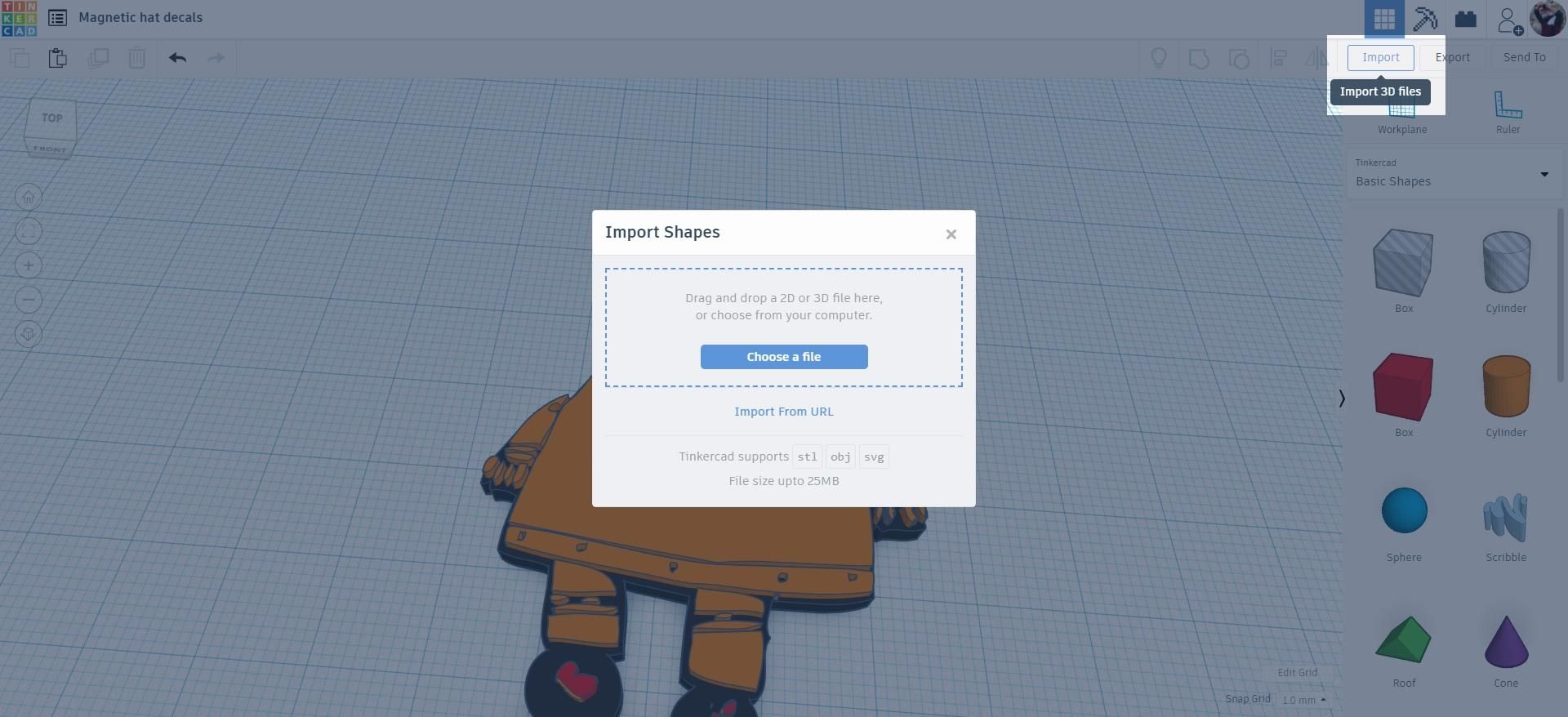This screenshot has height=717, width=1568.
Task: Open the user profile avatar
Action: coord(1547,19)
